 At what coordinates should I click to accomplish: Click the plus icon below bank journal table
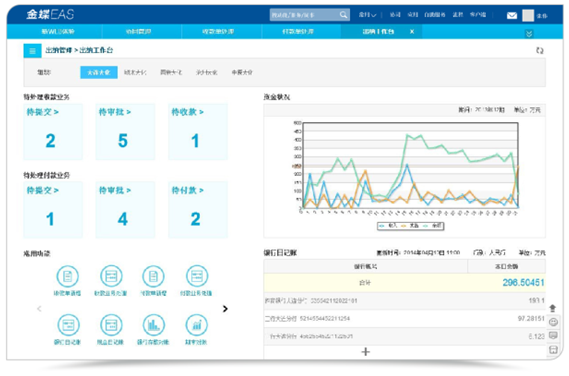click(x=366, y=352)
